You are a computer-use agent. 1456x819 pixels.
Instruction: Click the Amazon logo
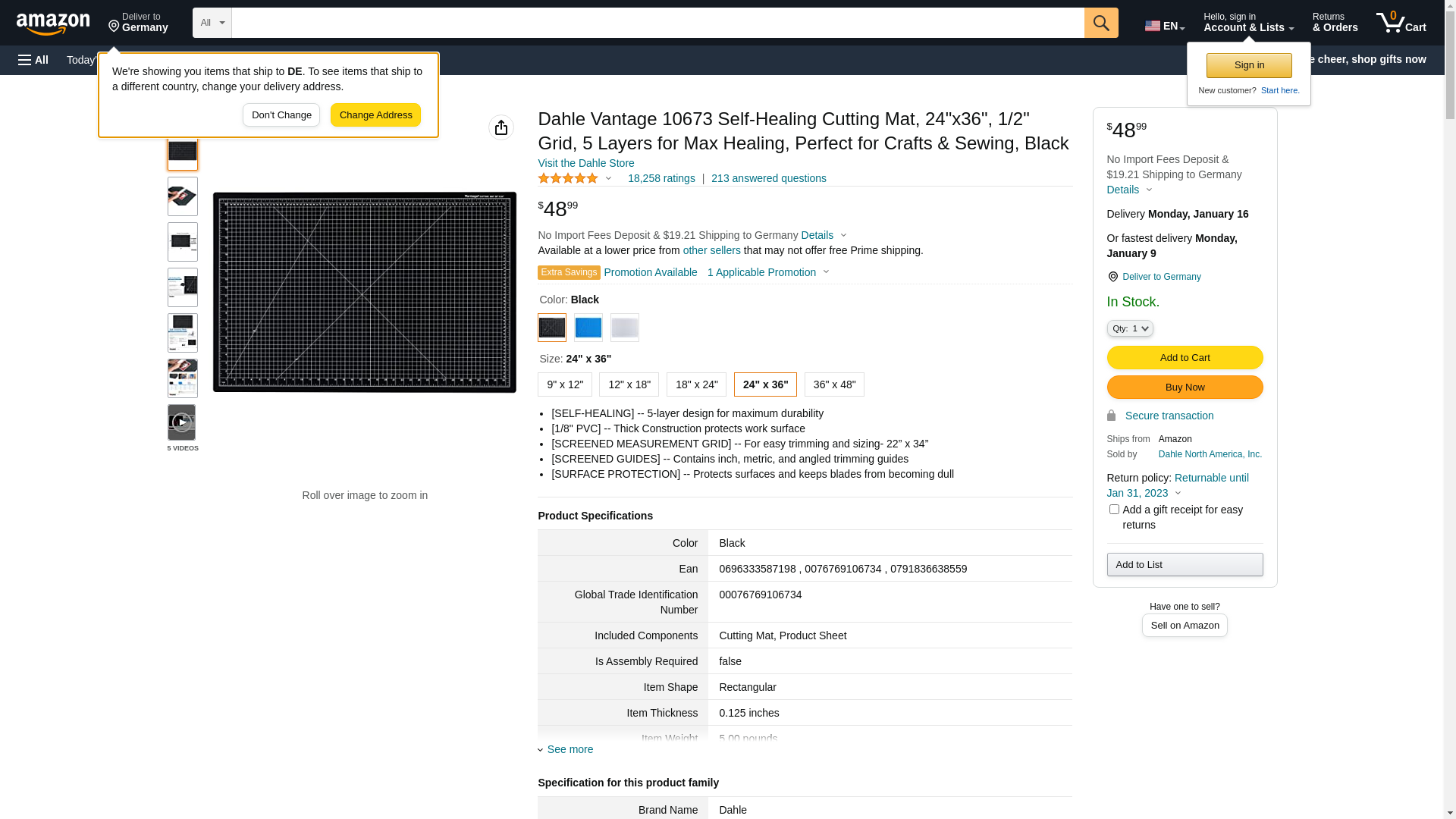pyautogui.click(x=53, y=24)
